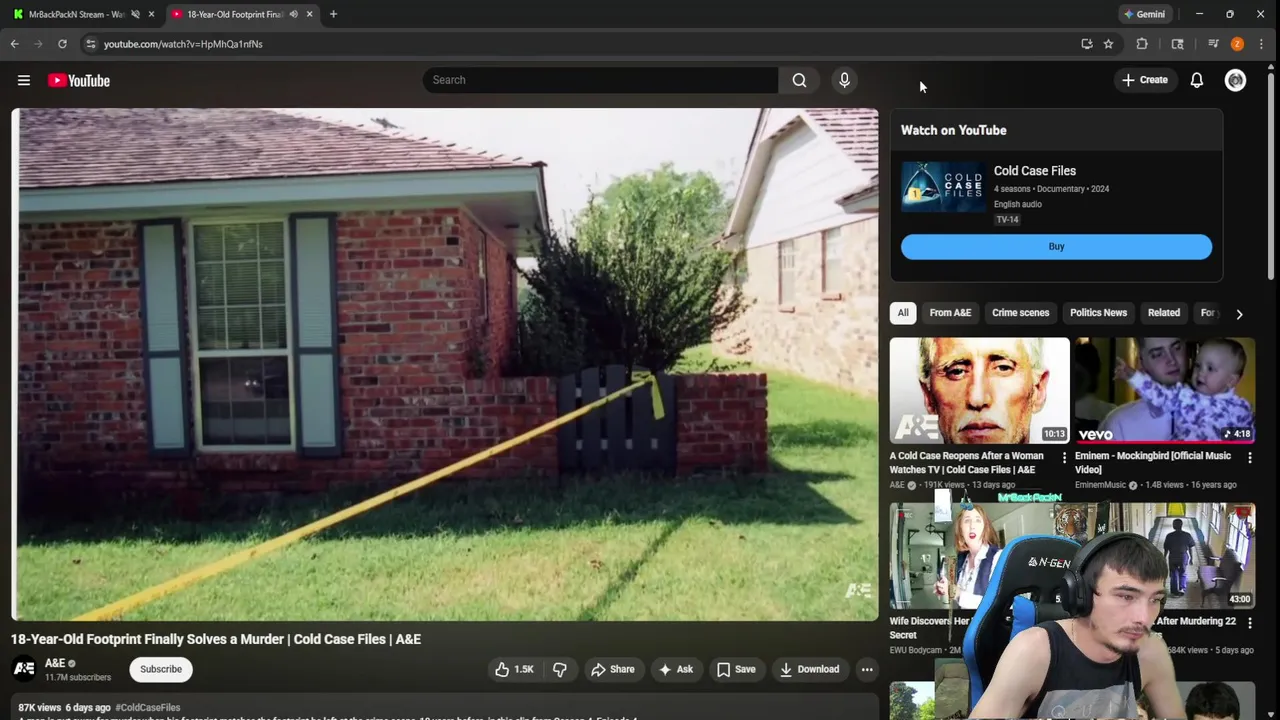The image size is (1280, 720).
Task: Click the Download button
Action: pyautogui.click(x=809, y=669)
